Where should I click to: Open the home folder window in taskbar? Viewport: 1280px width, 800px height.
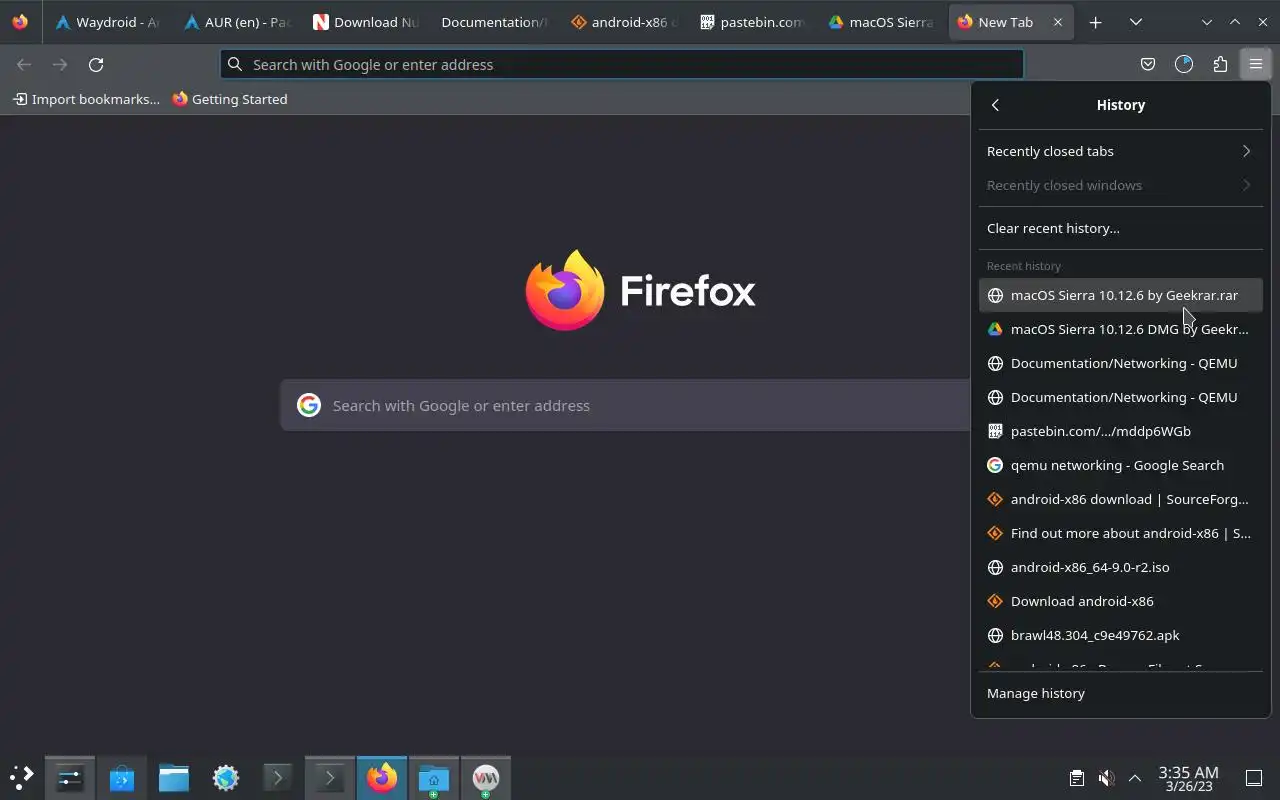pyautogui.click(x=434, y=778)
